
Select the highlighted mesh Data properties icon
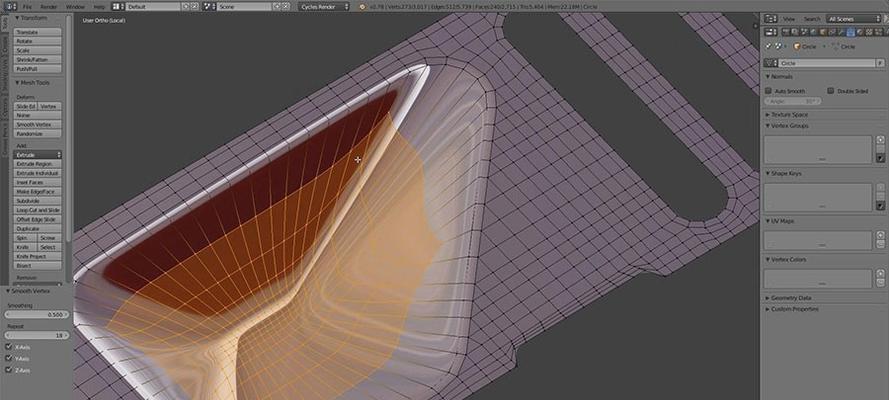[x=850, y=32]
